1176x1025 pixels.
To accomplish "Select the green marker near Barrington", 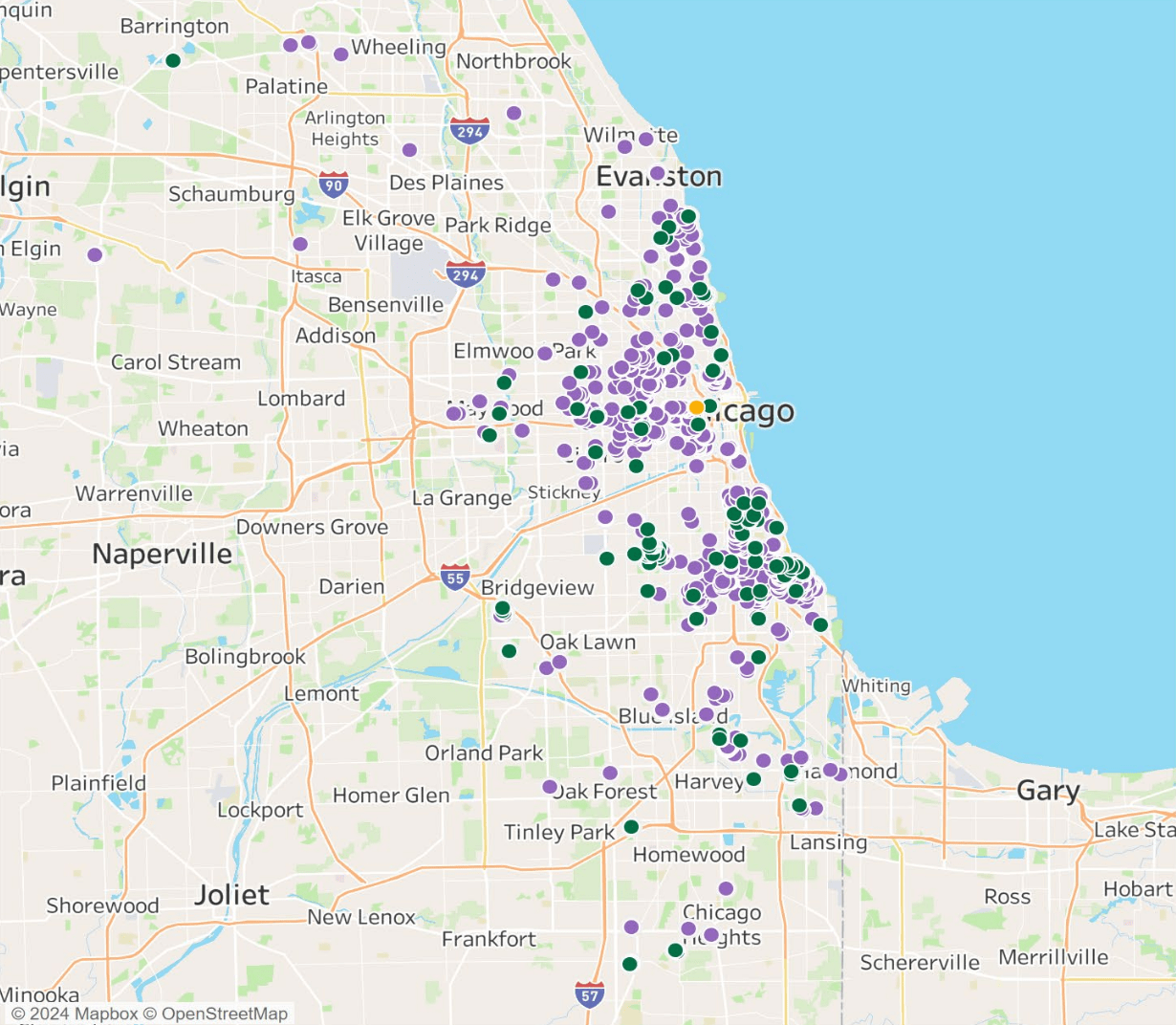I will pos(173,60).
